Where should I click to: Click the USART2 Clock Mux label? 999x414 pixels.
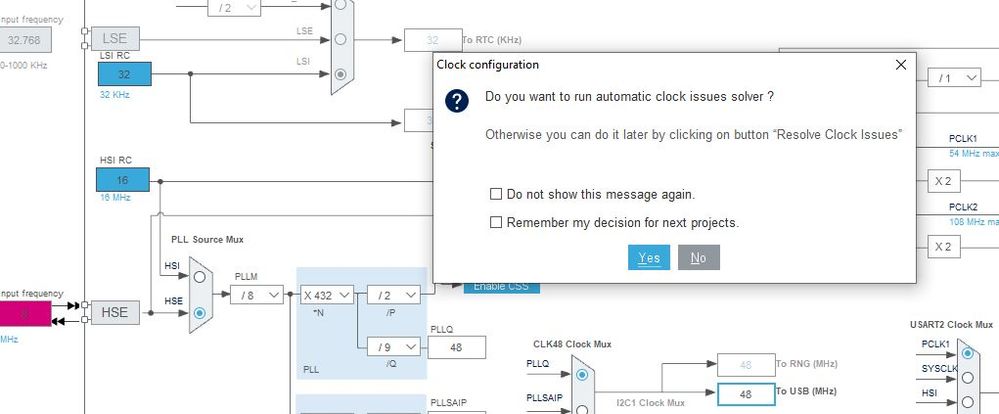point(951,324)
